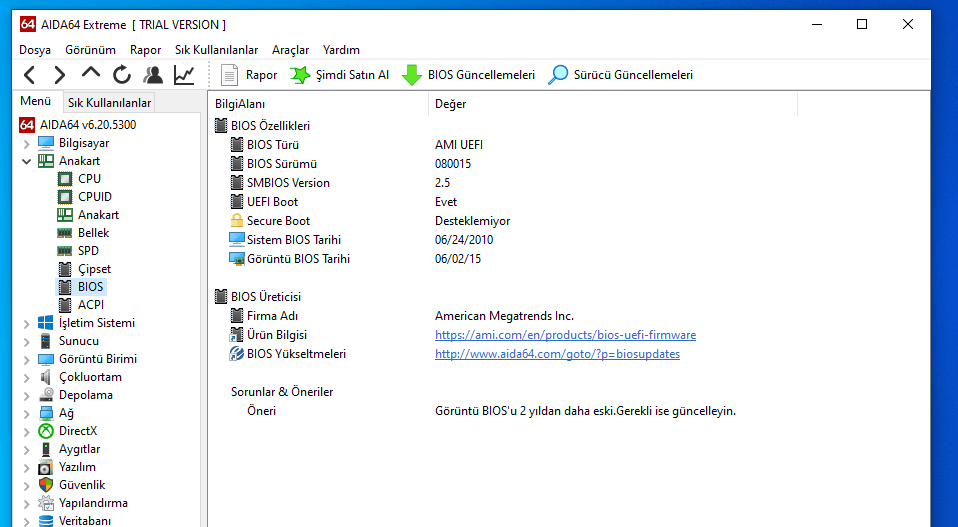Expand the Ağ tree node
This screenshot has height=527, width=958.
(x=26, y=413)
